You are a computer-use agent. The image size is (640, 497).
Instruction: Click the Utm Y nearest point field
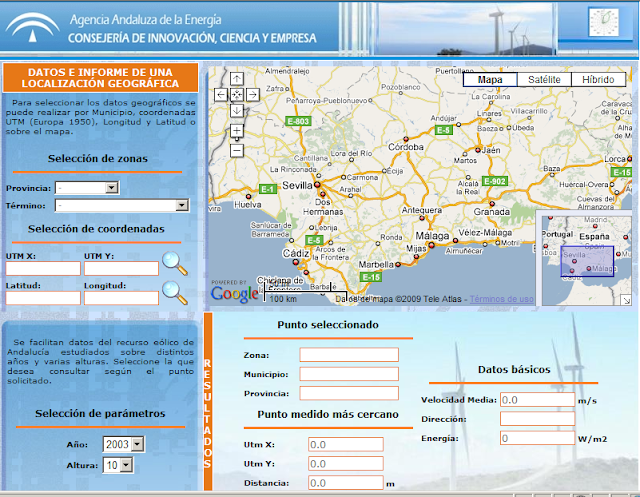(x=346, y=464)
